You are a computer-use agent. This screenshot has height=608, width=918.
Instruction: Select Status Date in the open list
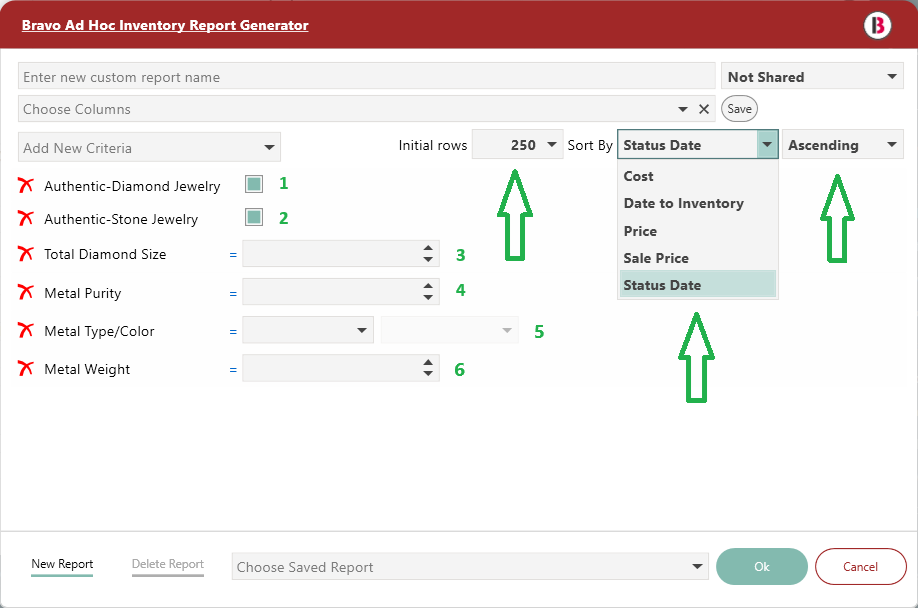tap(697, 285)
